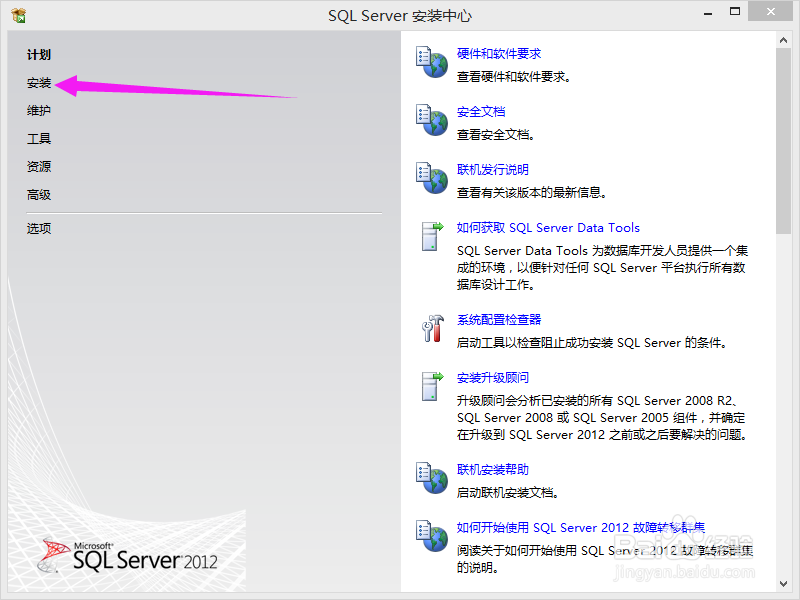
Task: Launch the 系统配置检查器 link
Action: click(x=498, y=319)
